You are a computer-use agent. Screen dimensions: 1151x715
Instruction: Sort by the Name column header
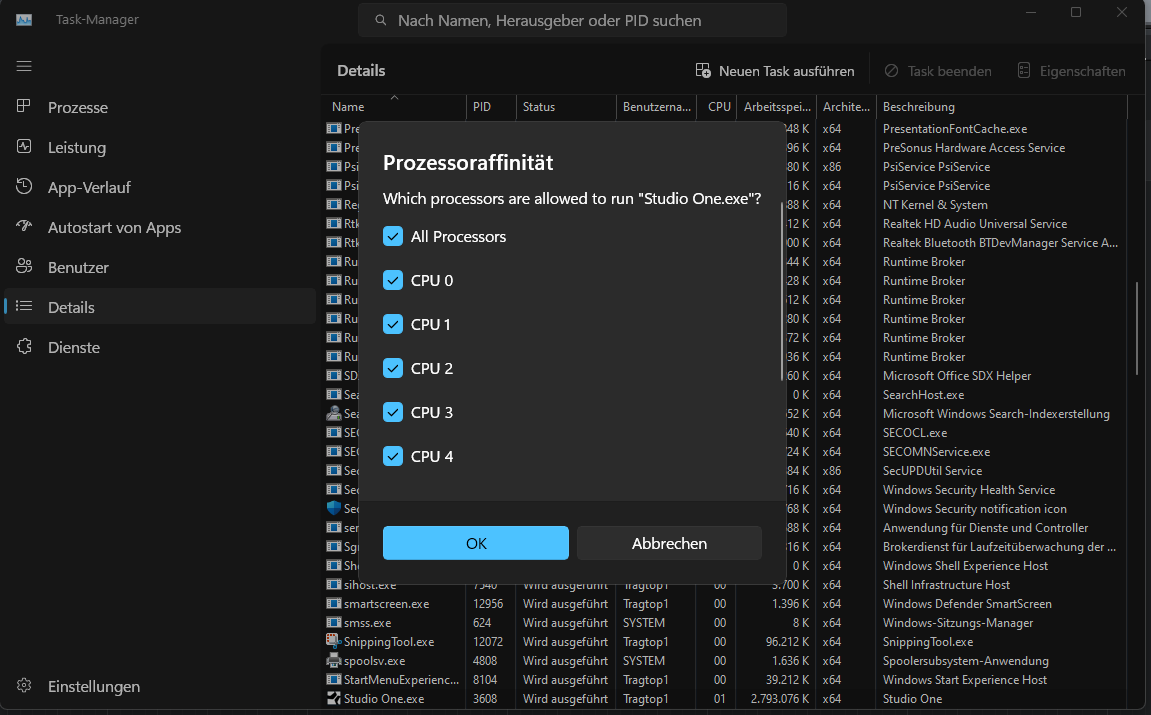click(x=394, y=106)
